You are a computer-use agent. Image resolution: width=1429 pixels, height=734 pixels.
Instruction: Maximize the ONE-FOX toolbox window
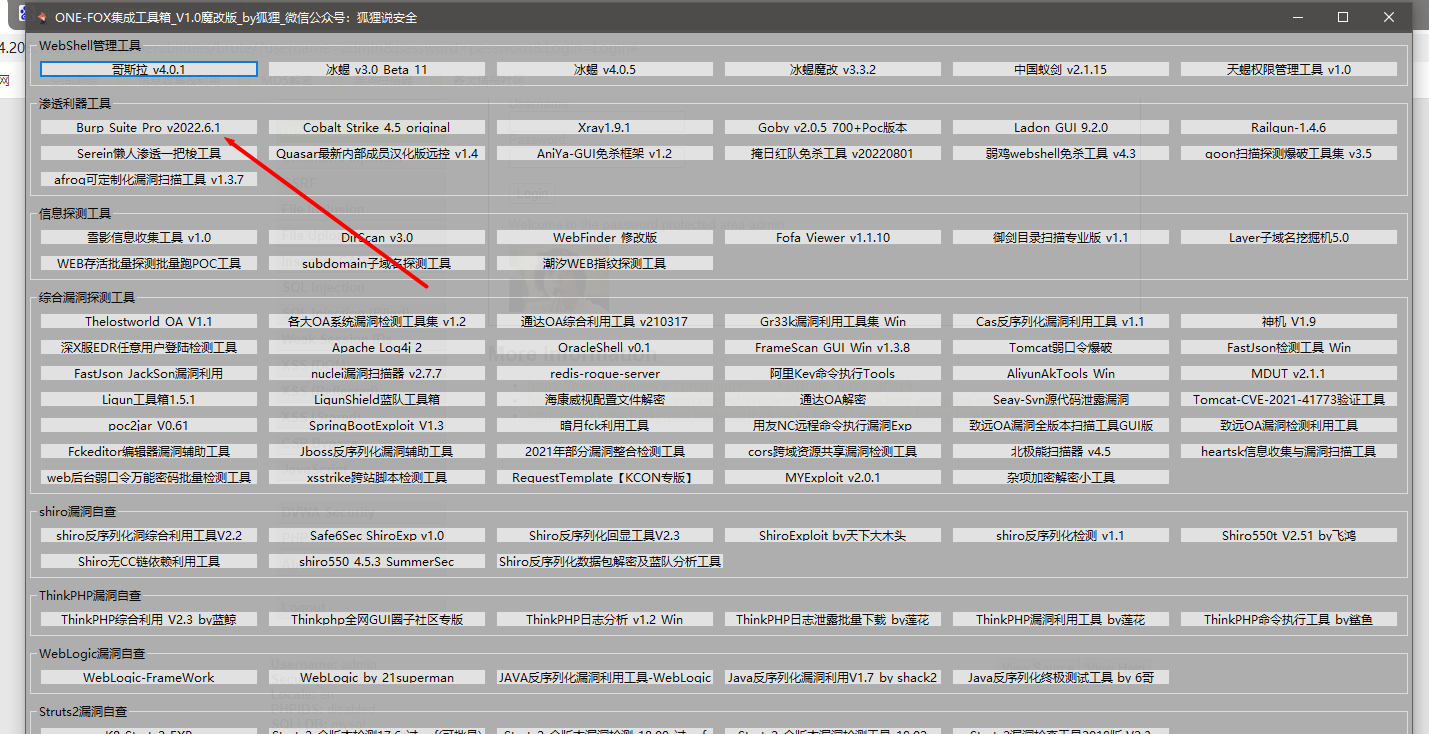(1343, 17)
